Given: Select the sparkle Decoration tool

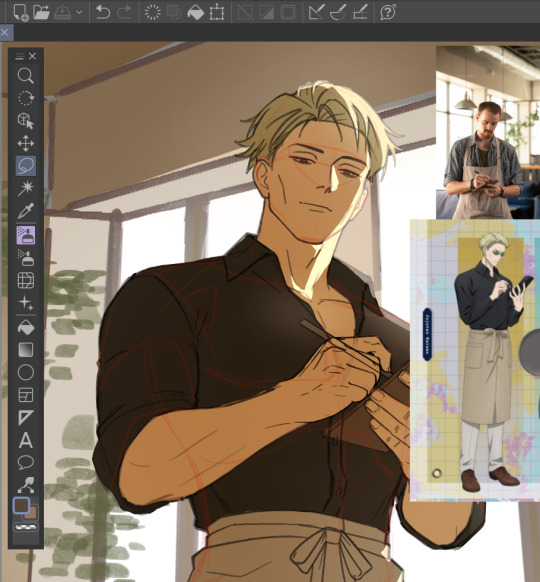Looking at the screenshot, I should (x=26, y=303).
